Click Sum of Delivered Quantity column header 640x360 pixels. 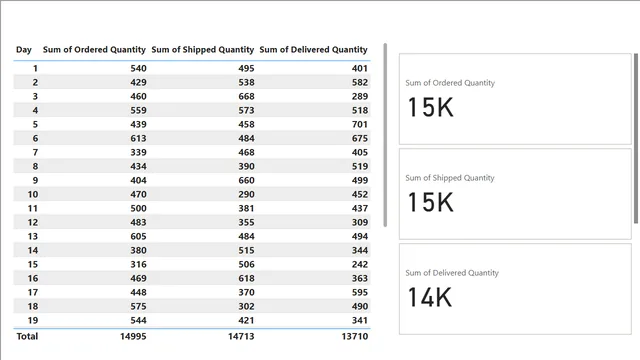tap(313, 49)
